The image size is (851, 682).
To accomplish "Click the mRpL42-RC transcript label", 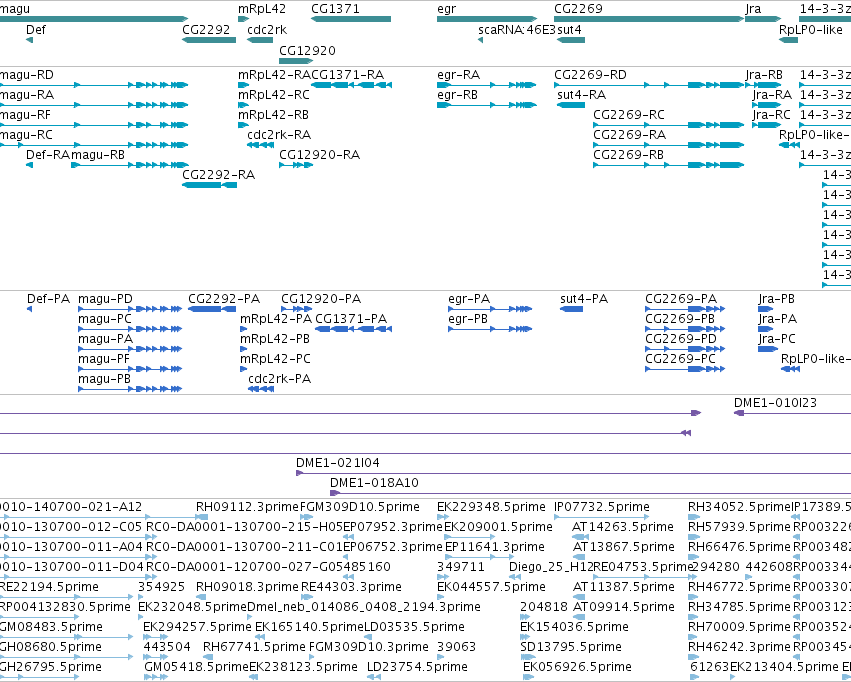I will (x=274, y=95).
